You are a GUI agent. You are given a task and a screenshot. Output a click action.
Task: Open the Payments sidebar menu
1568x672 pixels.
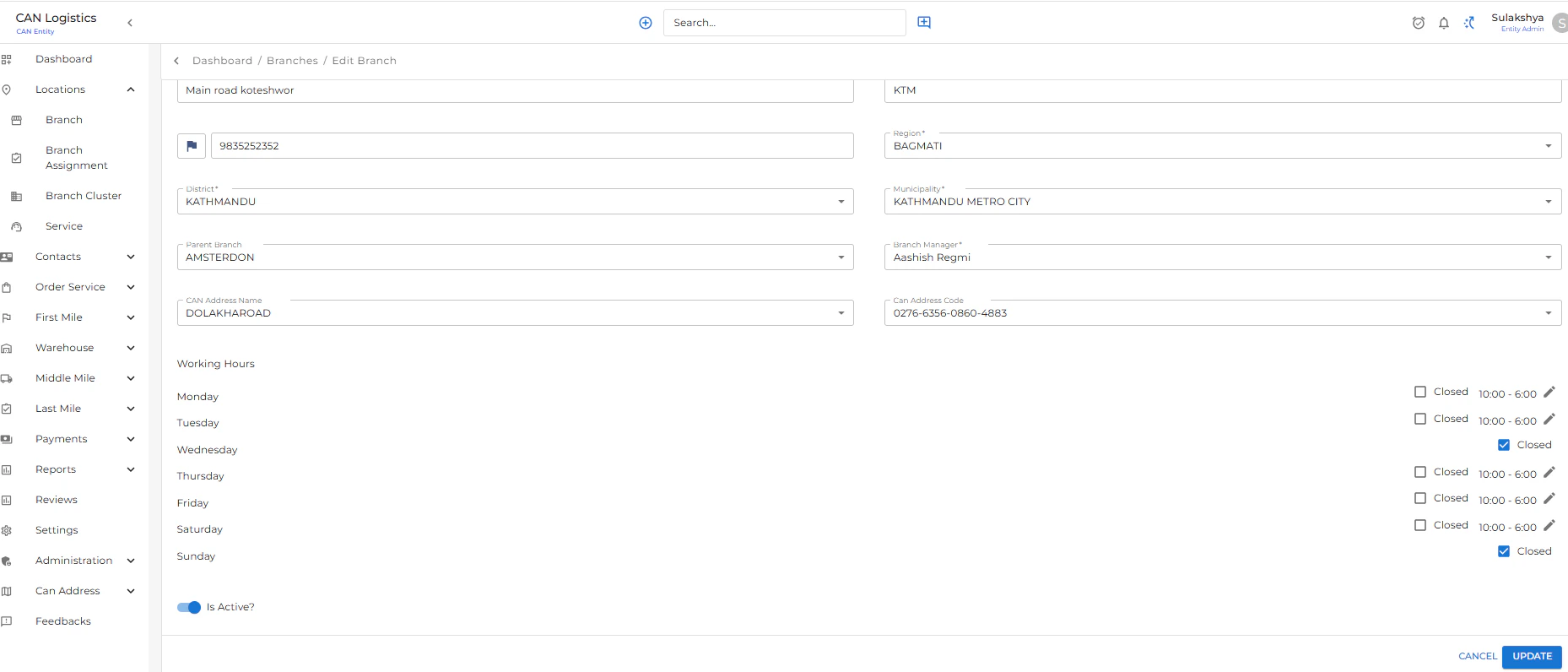coord(62,439)
